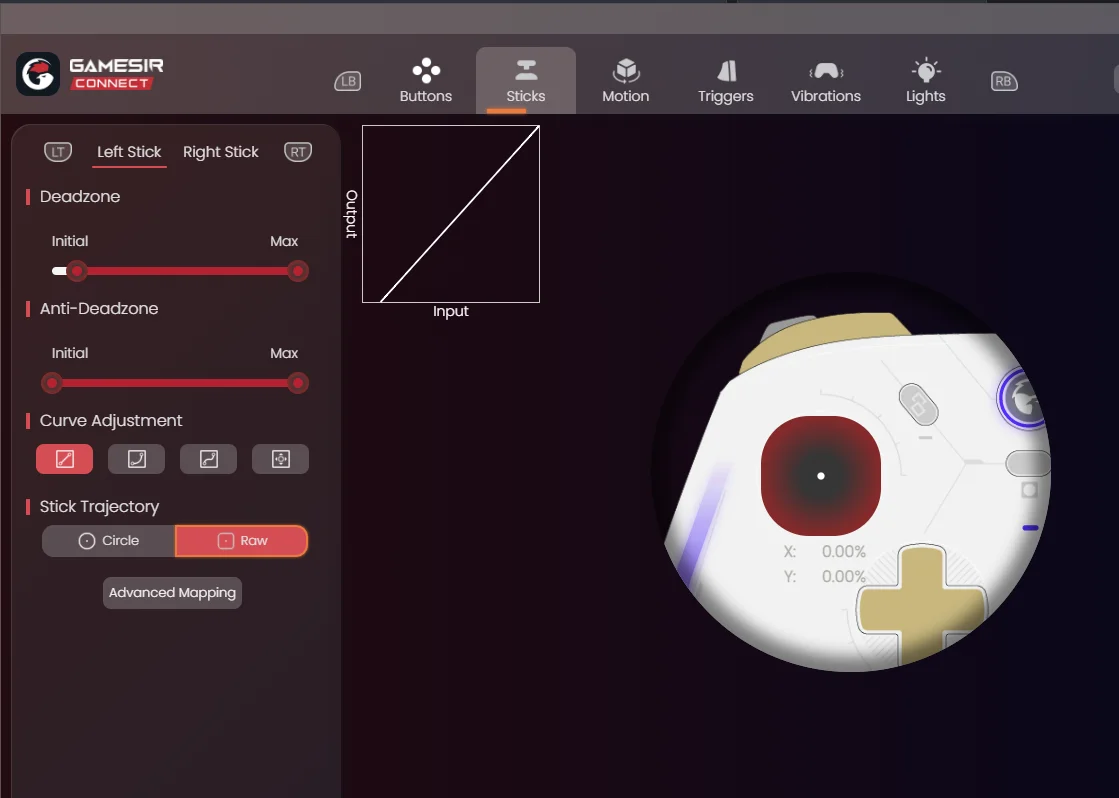Click the gold D-pad on controller image

tap(921, 606)
